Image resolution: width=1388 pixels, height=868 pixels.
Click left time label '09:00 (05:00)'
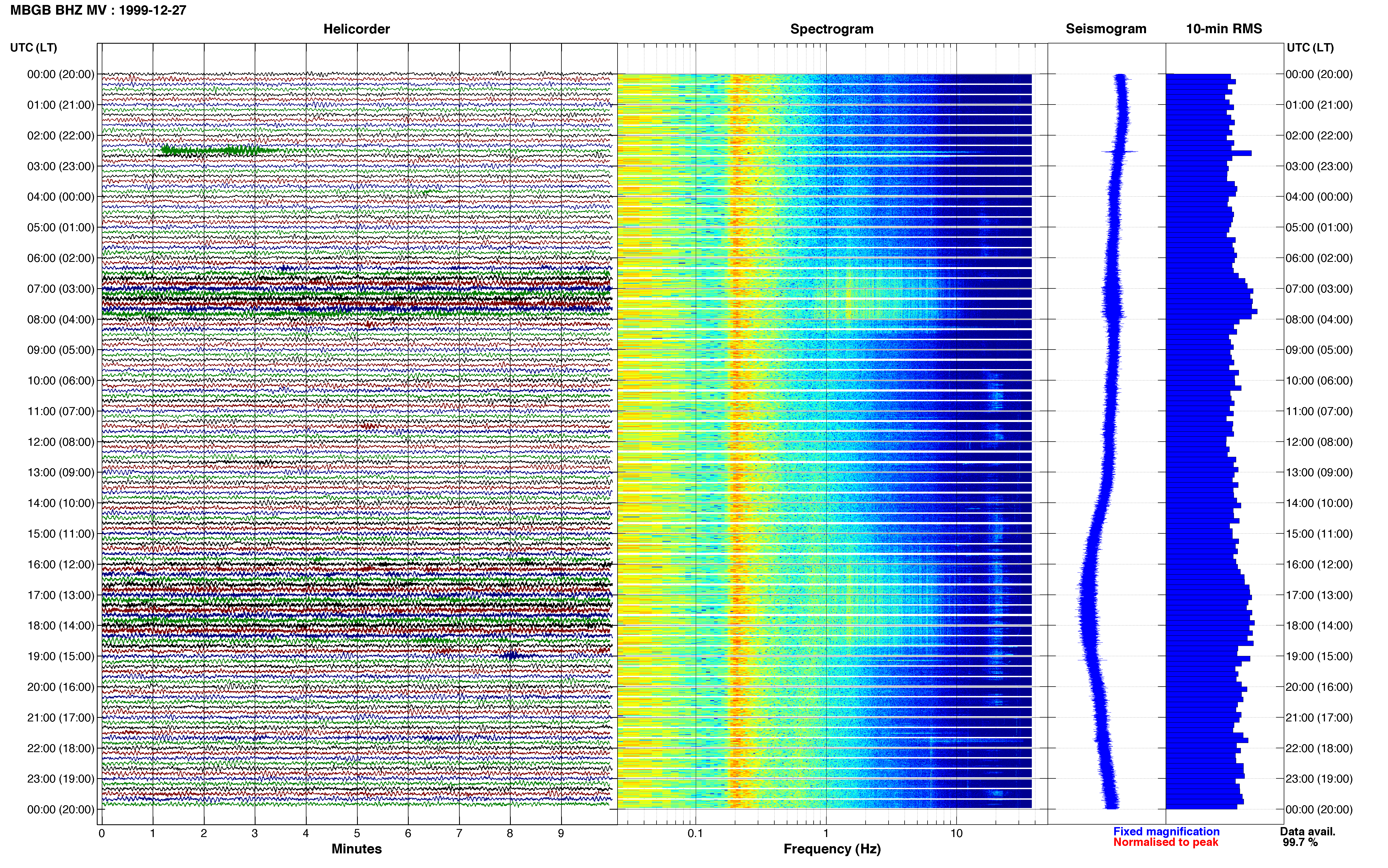point(61,350)
